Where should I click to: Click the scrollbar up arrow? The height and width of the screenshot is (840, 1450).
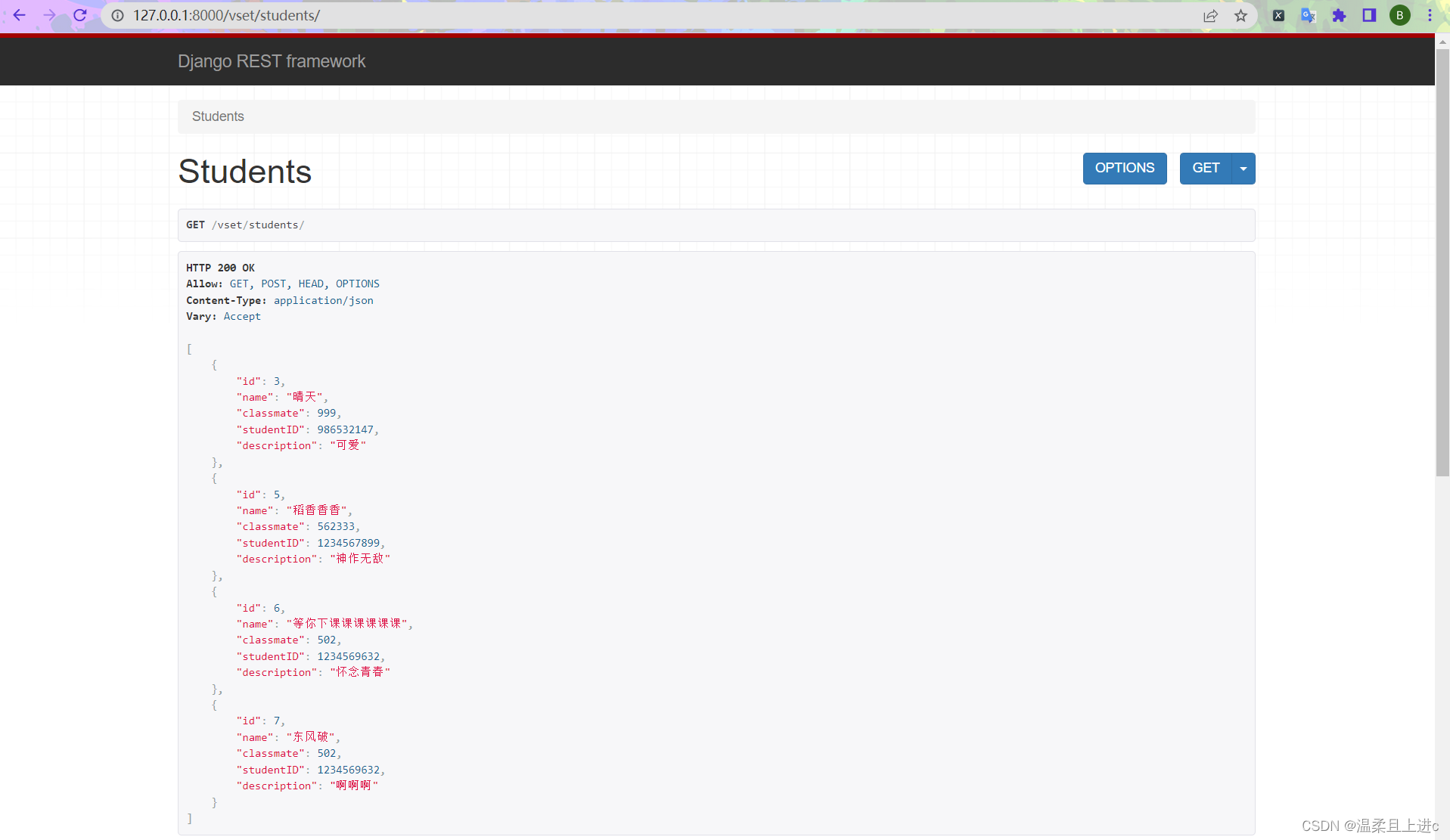click(1442, 42)
